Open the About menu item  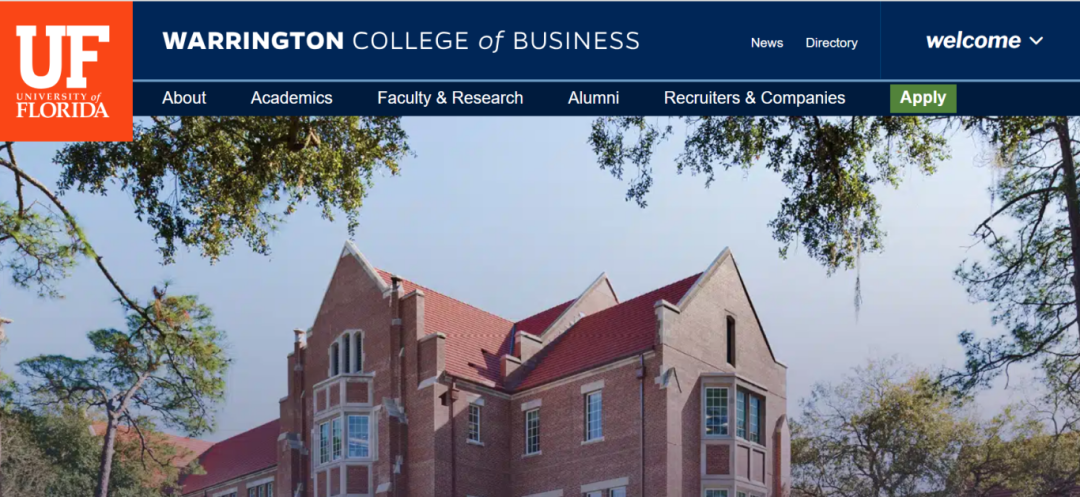tap(184, 98)
